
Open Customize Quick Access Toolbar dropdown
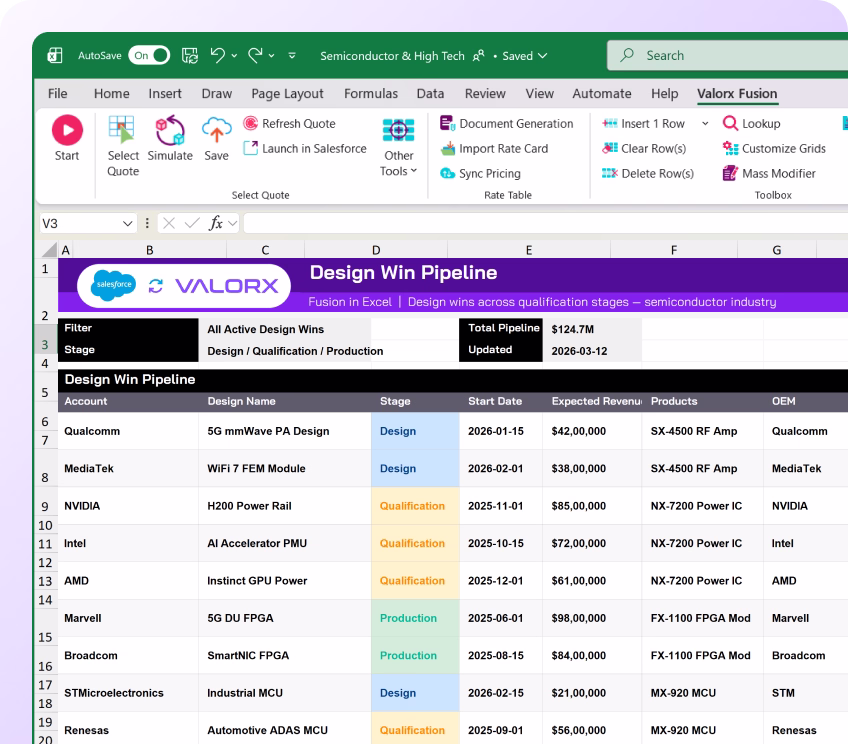tap(292, 56)
